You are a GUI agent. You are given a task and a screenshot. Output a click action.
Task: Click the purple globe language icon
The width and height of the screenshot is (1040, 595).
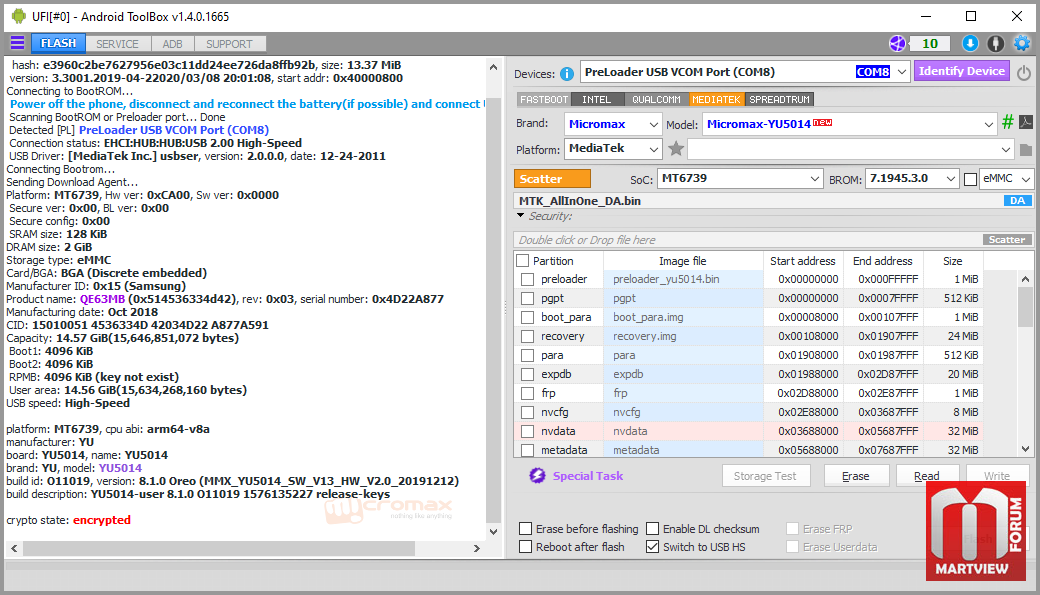[x=897, y=44]
